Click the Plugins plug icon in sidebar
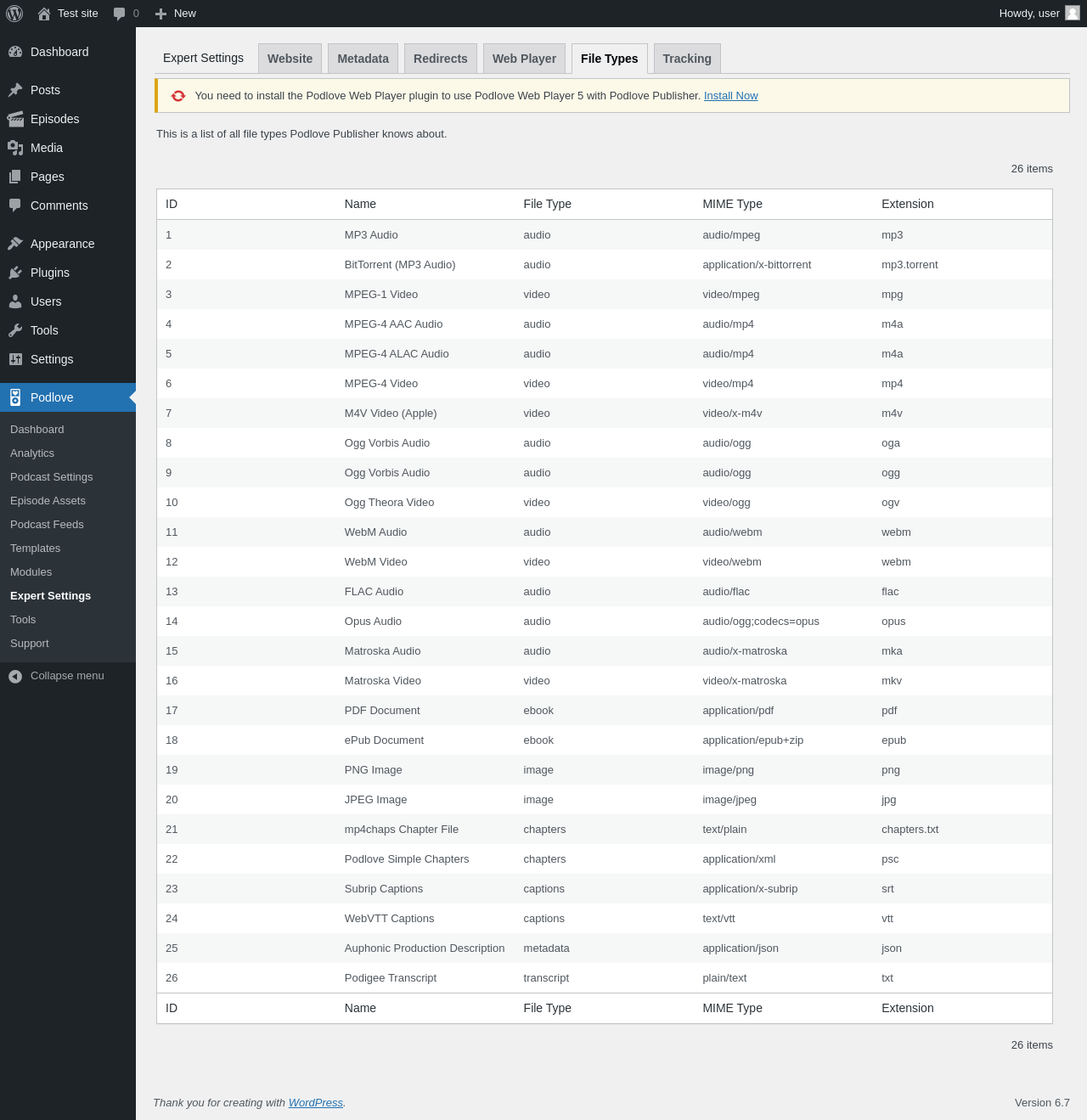The height and width of the screenshot is (1120, 1087). pyautogui.click(x=15, y=273)
